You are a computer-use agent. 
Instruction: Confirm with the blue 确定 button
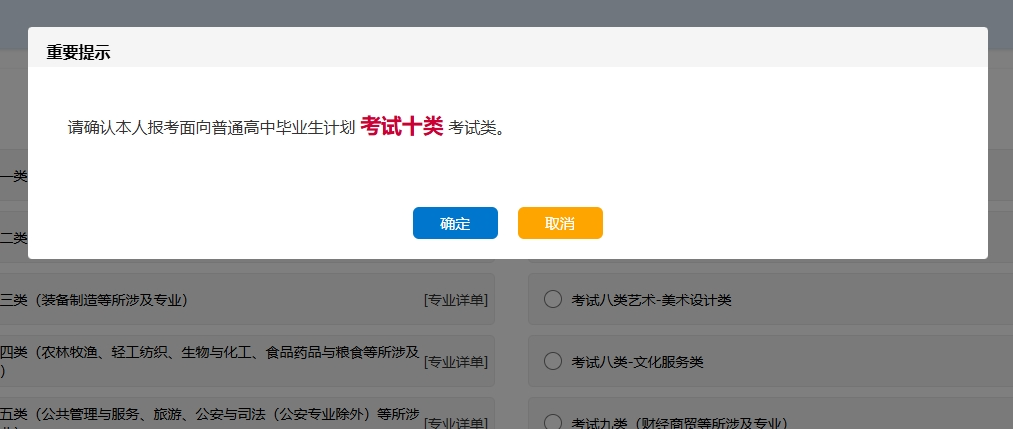(455, 223)
